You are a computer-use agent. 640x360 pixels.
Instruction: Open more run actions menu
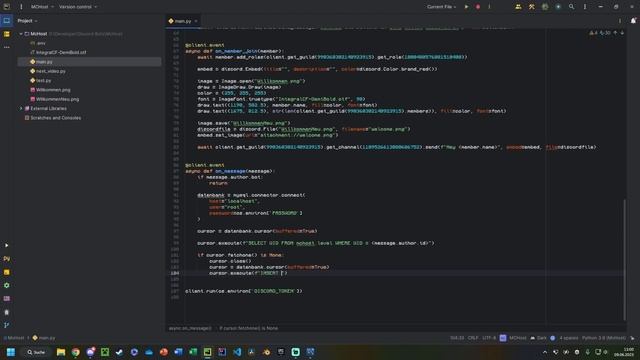coord(489,7)
